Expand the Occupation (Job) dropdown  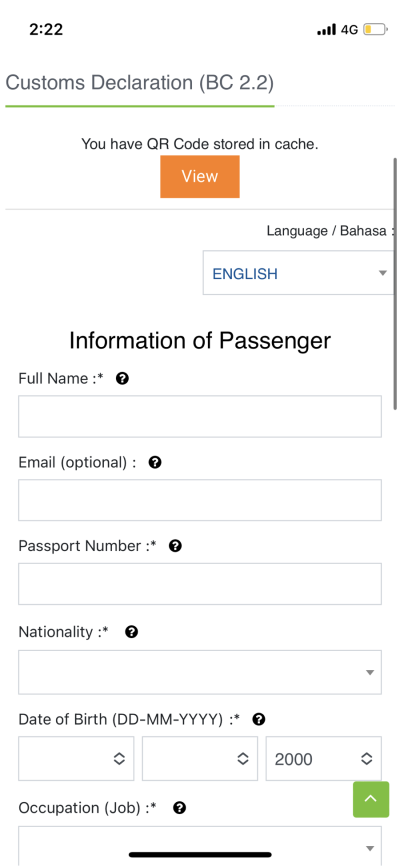pos(200,846)
